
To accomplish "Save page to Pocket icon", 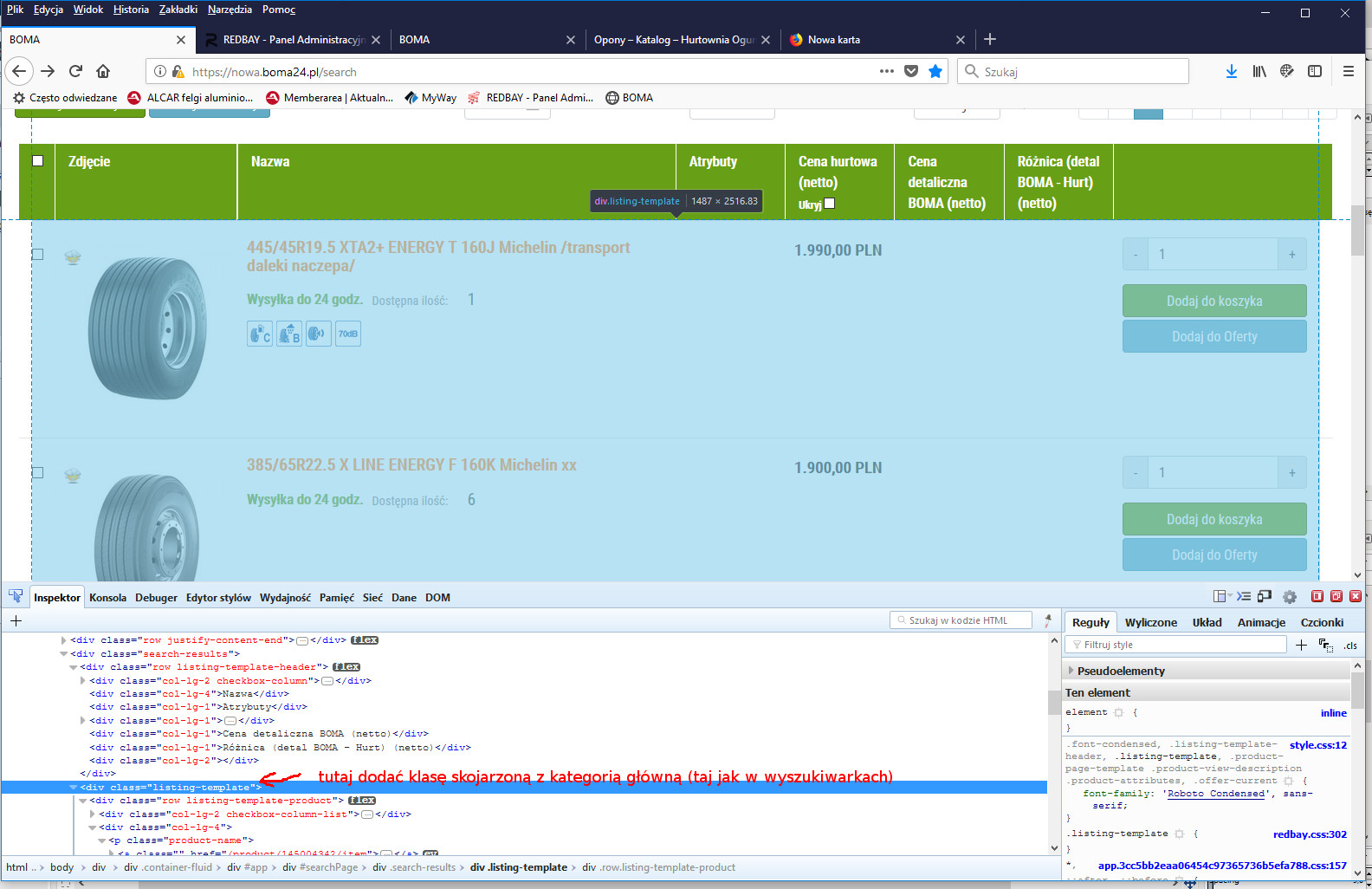I will tap(911, 71).
